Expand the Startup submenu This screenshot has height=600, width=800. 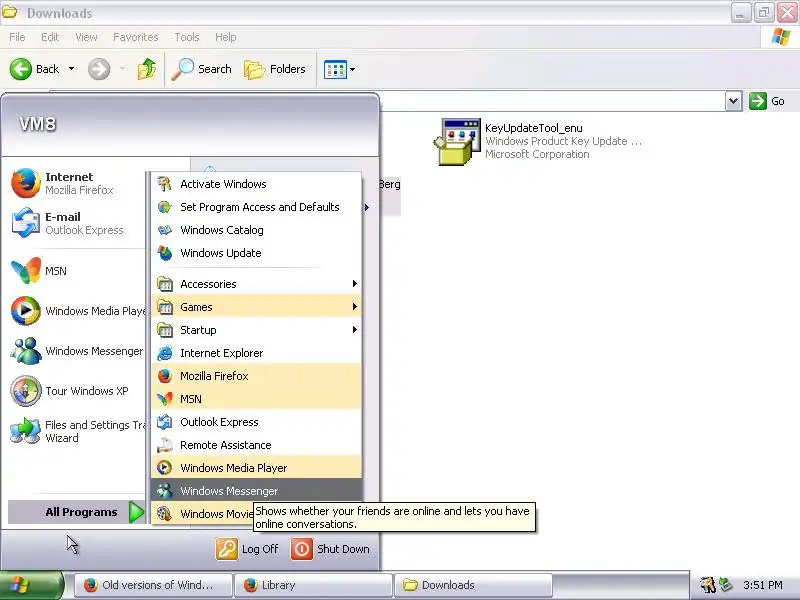[256, 330]
